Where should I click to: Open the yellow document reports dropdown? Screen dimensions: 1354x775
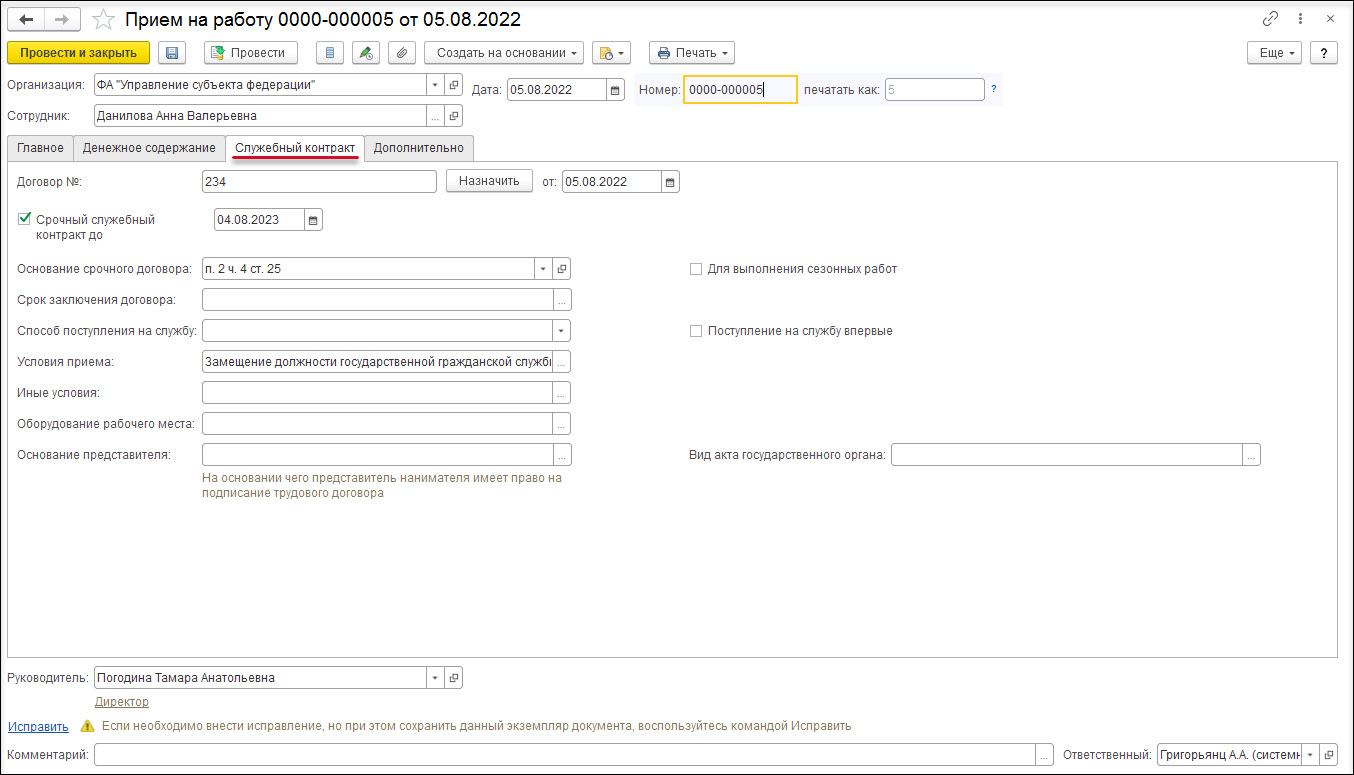tap(611, 53)
